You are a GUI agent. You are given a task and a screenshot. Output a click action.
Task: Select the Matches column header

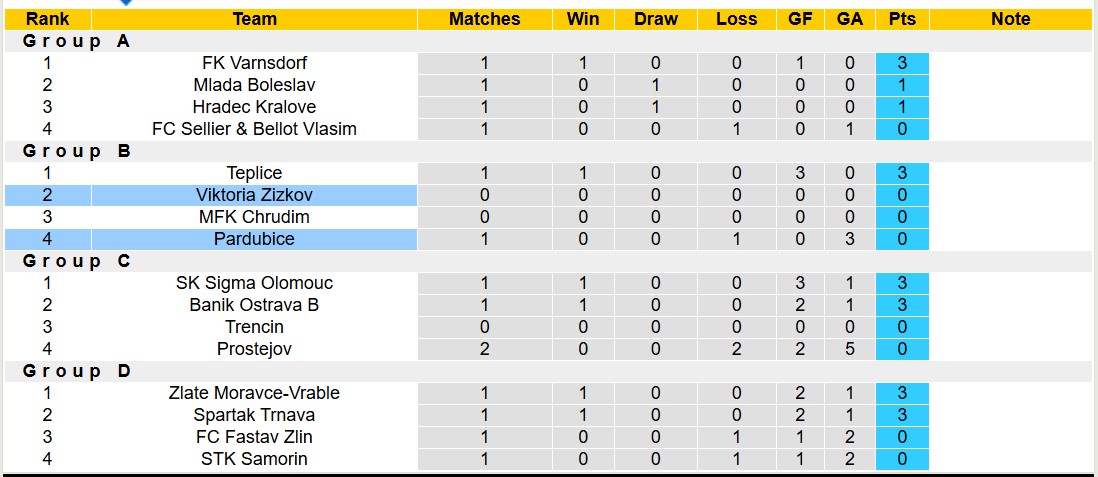coord(484,19)
